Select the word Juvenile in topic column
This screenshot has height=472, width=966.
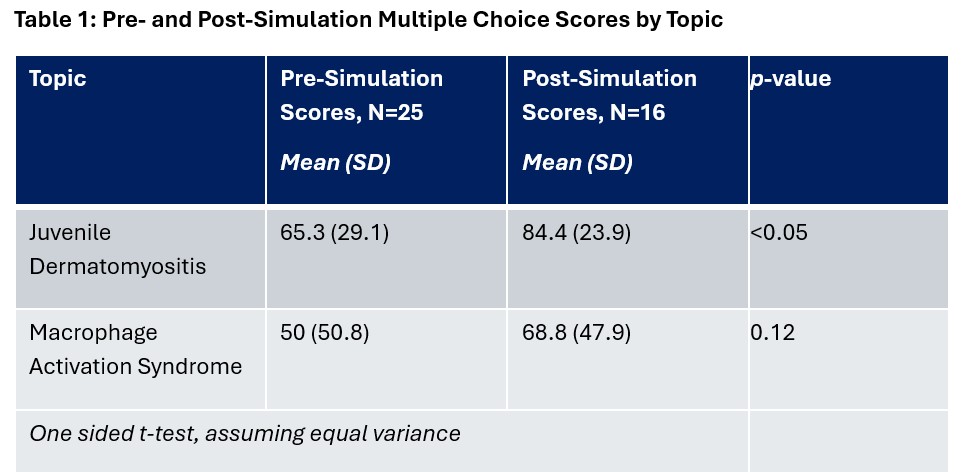point(70,233)
